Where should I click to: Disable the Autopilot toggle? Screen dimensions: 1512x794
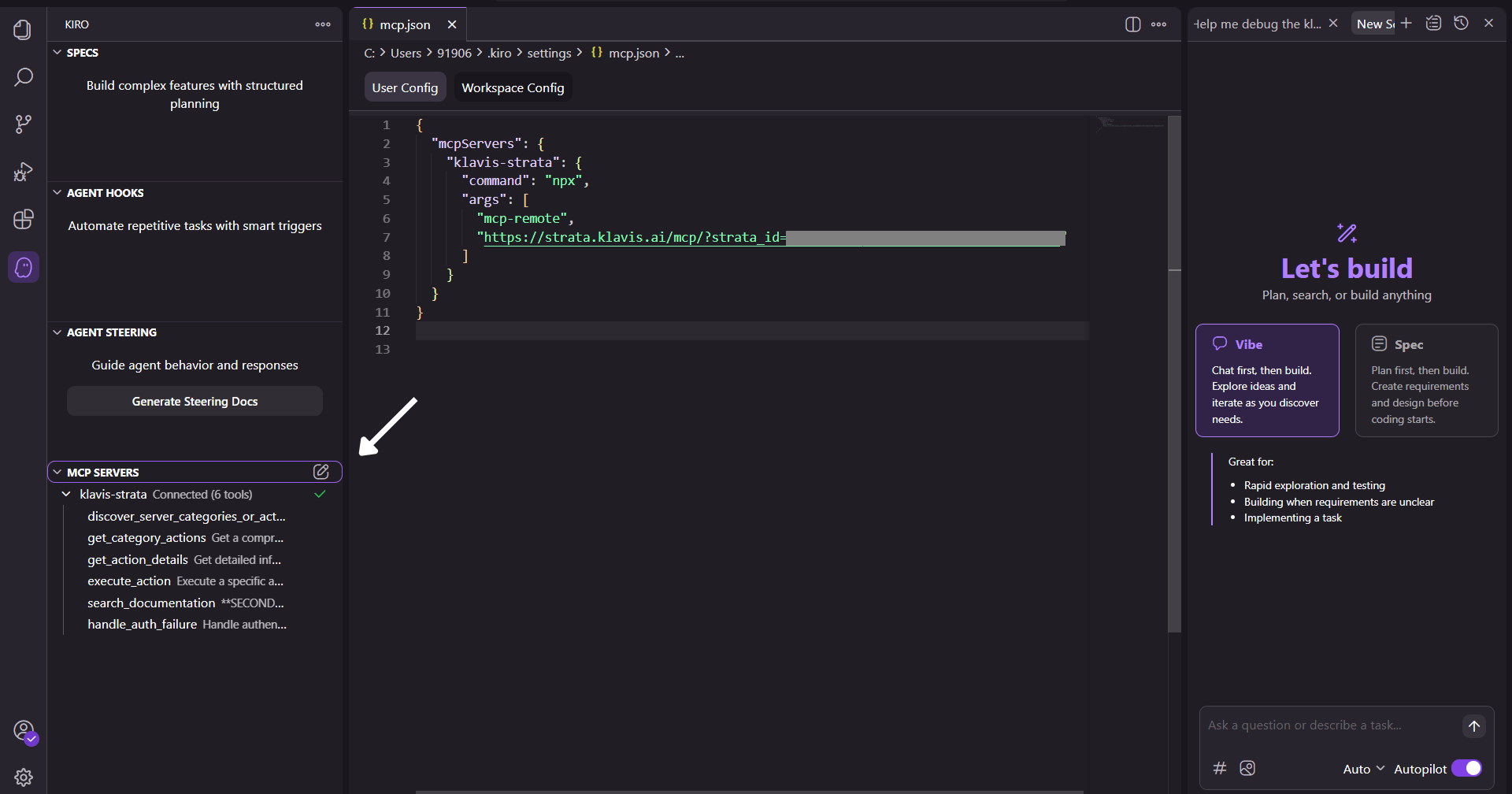pos(1467,768)
